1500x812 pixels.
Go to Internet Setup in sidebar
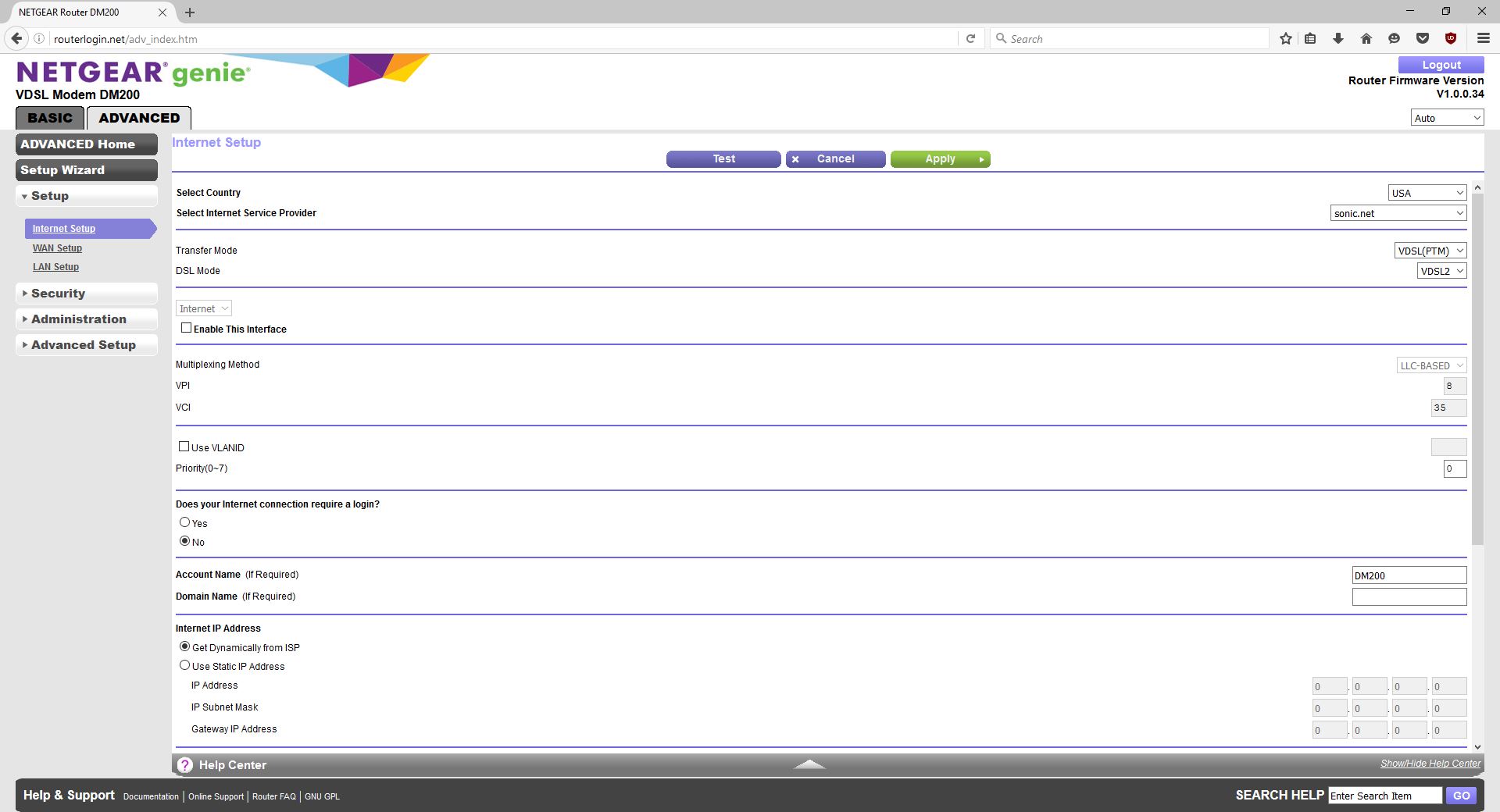64,229
